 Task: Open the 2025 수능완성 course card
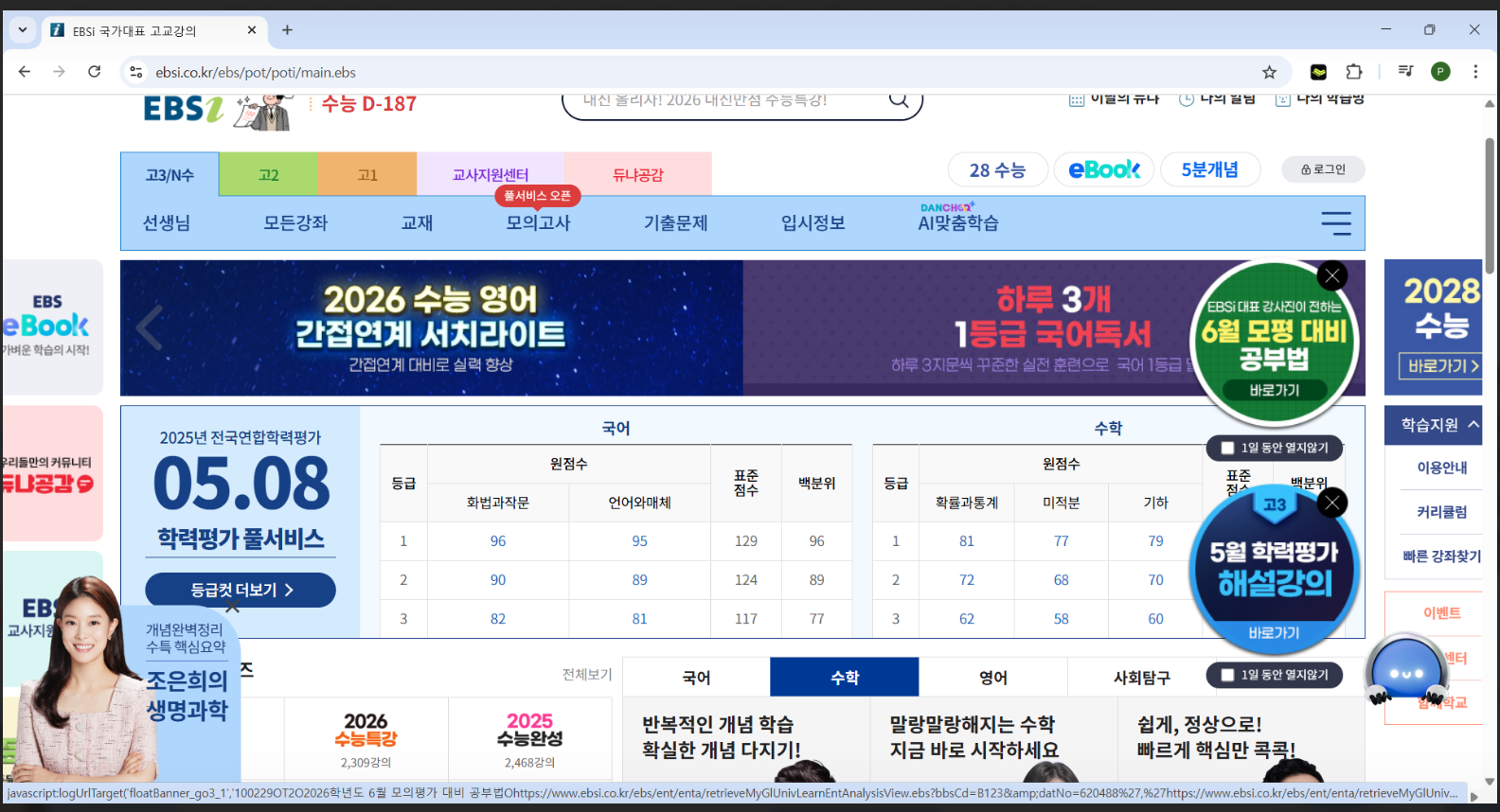tap(529, 739)
